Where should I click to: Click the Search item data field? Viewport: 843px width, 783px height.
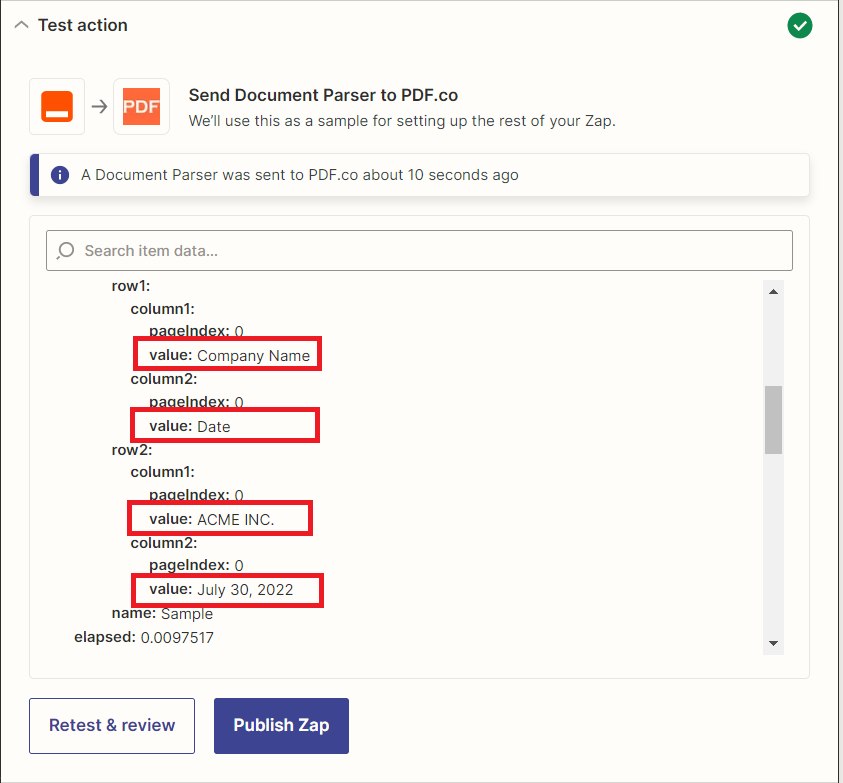click(x=419, y=251)
